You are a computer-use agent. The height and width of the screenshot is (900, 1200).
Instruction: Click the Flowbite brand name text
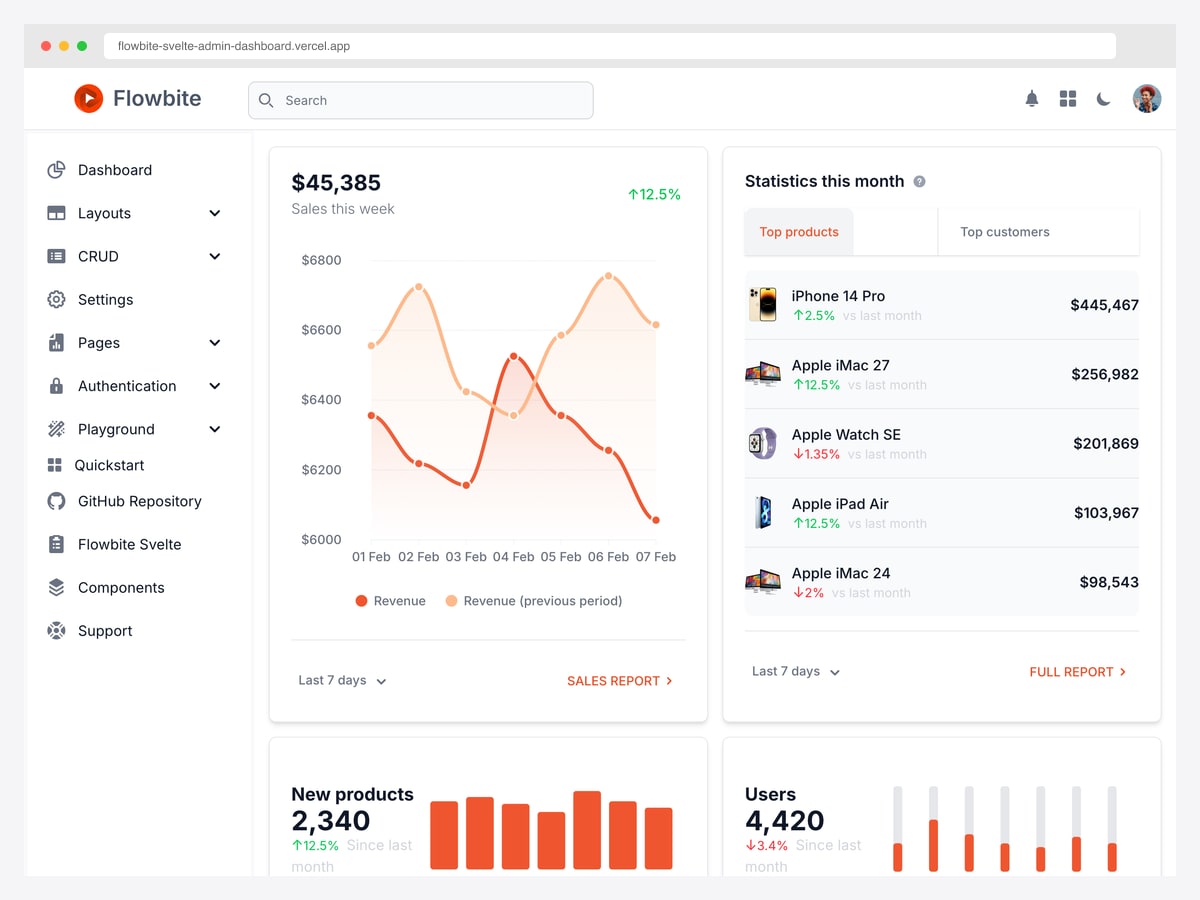point(157,98)
